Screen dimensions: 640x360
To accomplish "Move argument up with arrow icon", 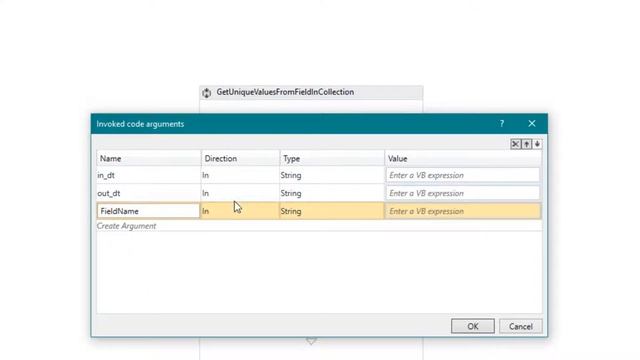I will pyautogui.click(x=527, y=144).
